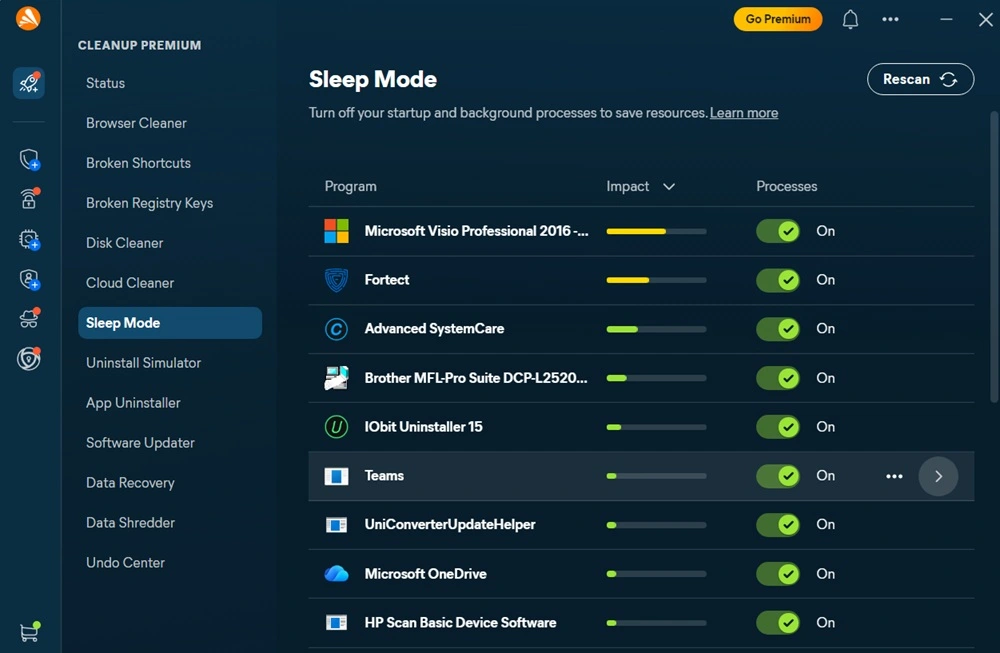Open the Learn more link

pyautogui.click(x=744, y=113)
